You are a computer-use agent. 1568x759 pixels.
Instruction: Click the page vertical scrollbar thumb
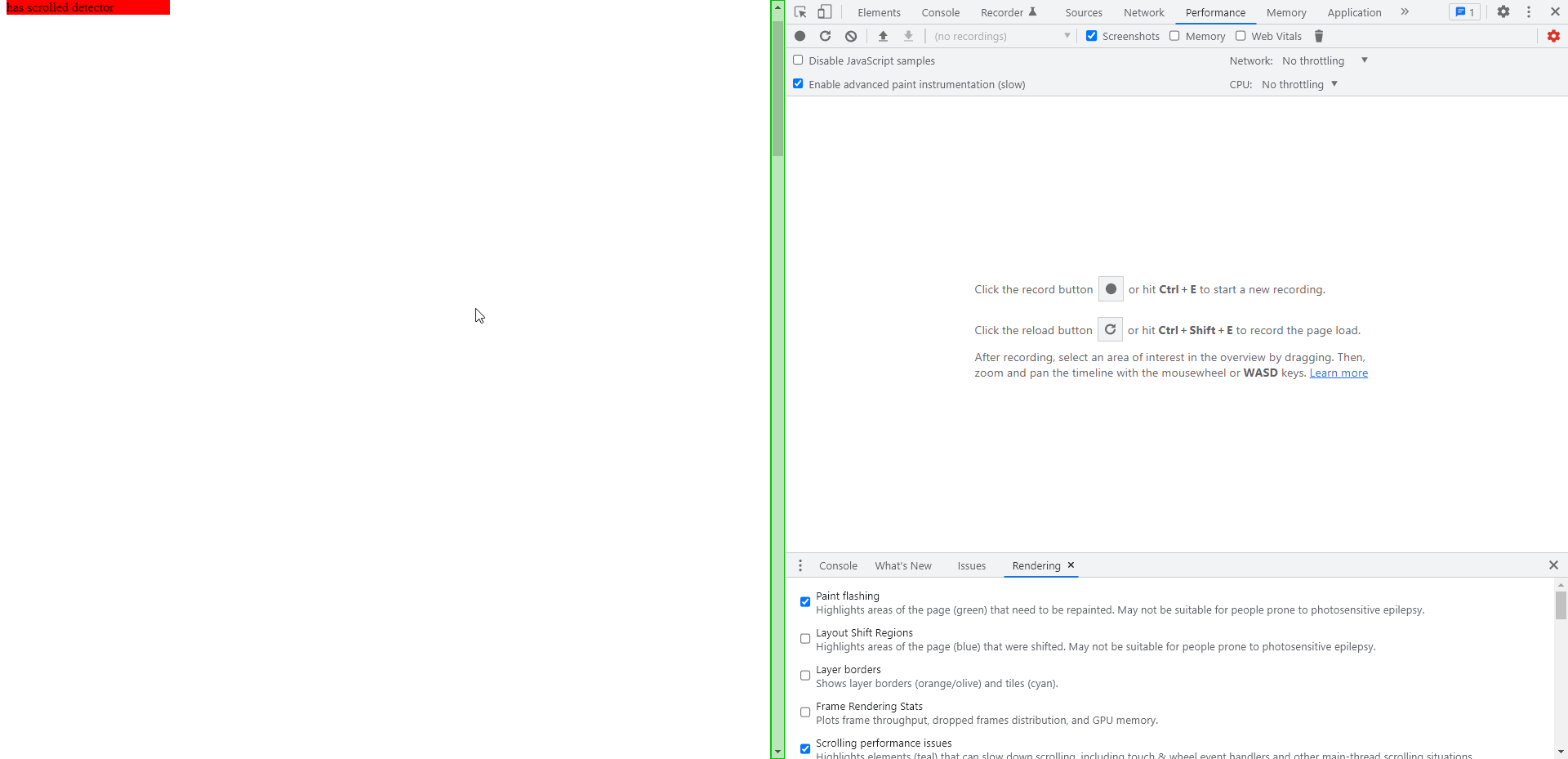click(x=777, y=87)
